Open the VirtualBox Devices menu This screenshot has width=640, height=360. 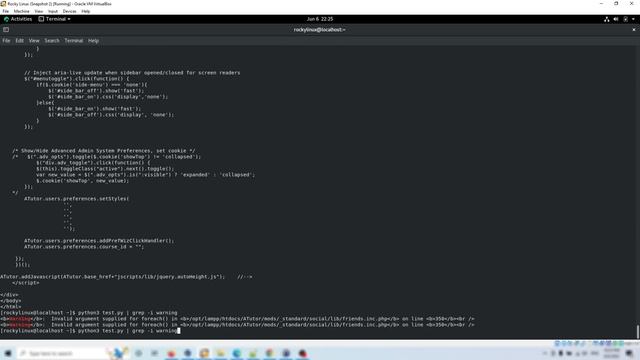click(69, 11)
